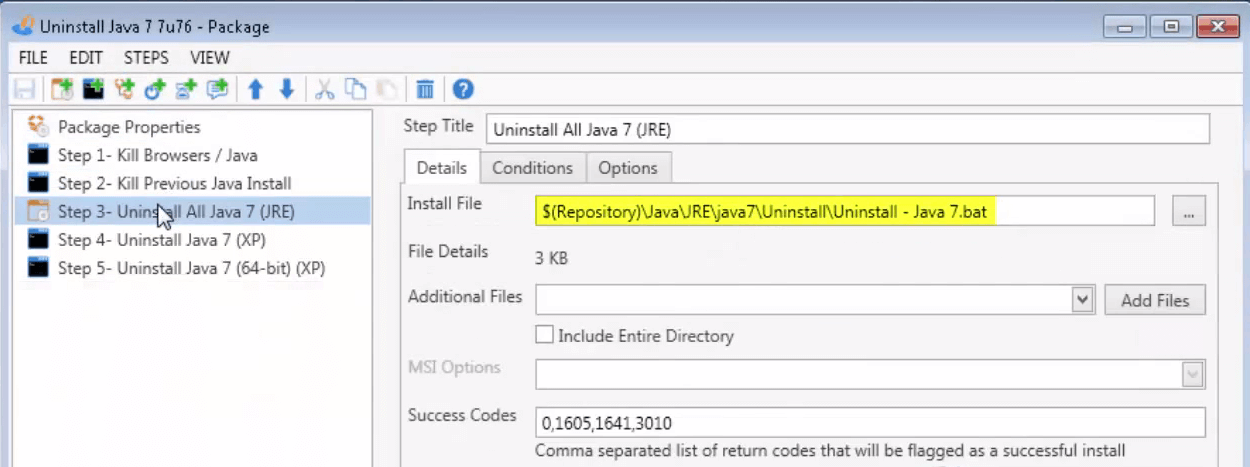The image size is (1250, 467).
Task: Click the window title Uninstall Java 7 7u76 - Package
Action: (x=154, y=27)
